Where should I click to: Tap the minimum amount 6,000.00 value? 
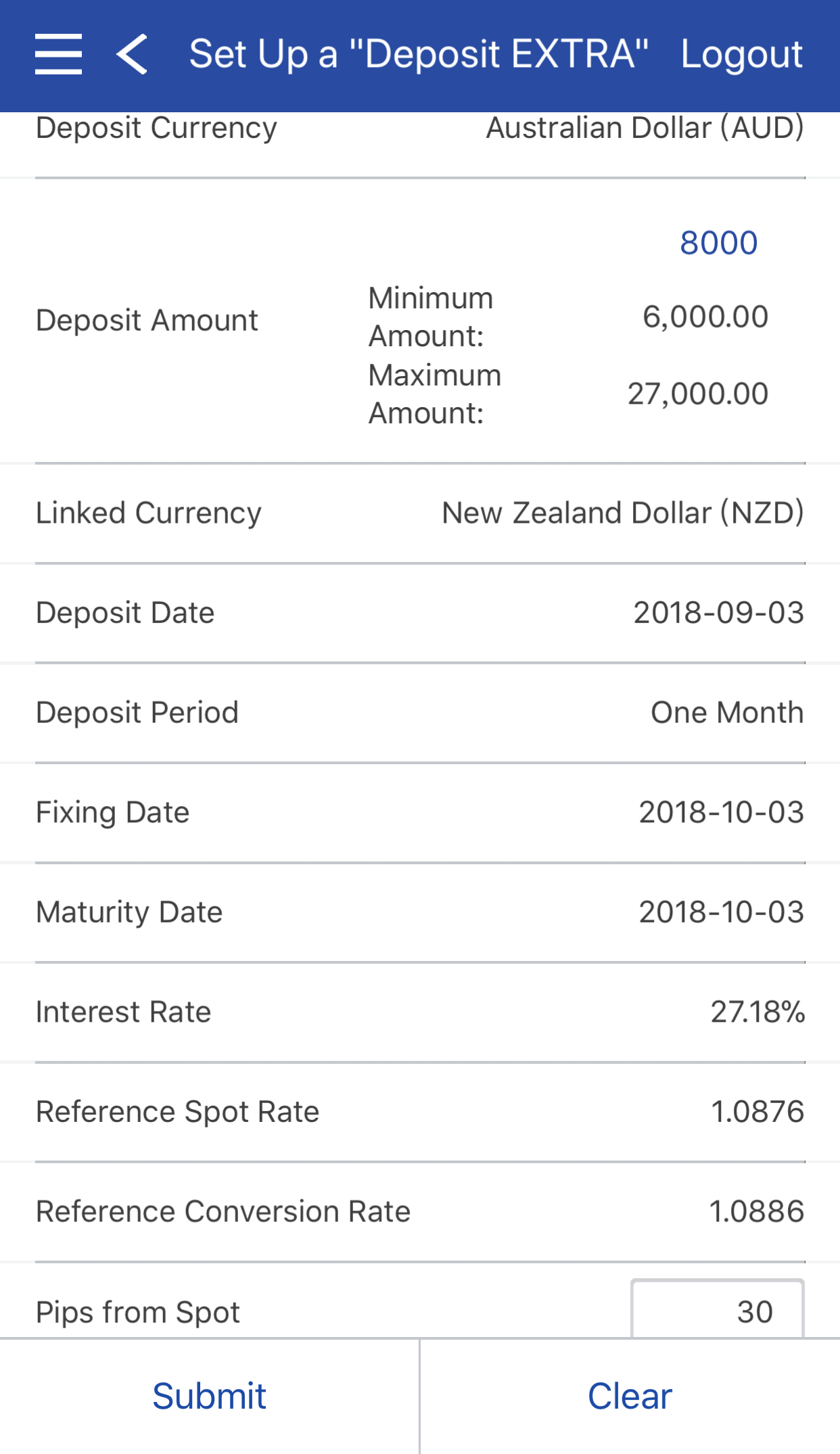pos(705,316)
